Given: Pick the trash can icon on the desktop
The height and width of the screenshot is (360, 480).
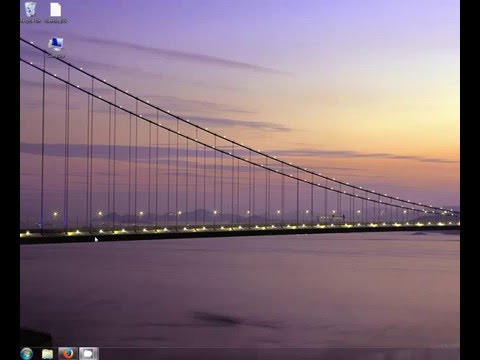Looking at the screenshot, I should click(30, 9).
